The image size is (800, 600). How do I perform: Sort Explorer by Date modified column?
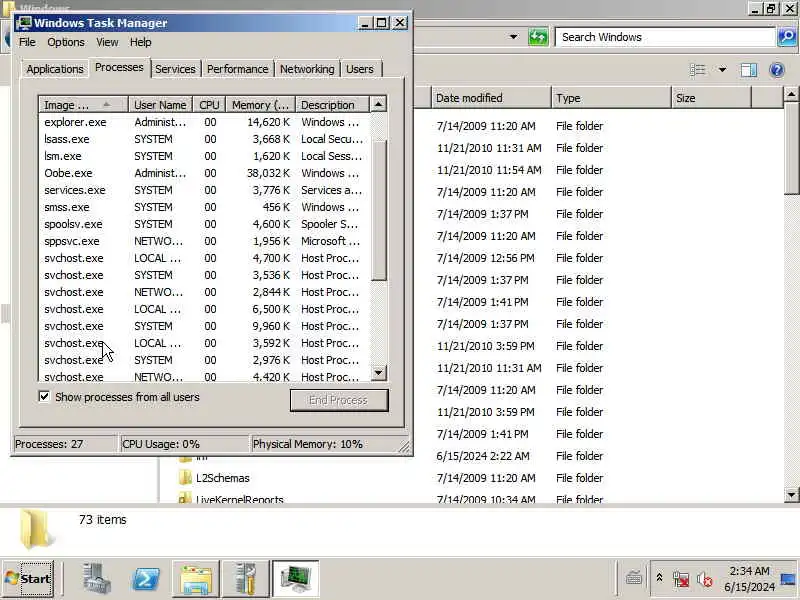[x=491, y=98]
